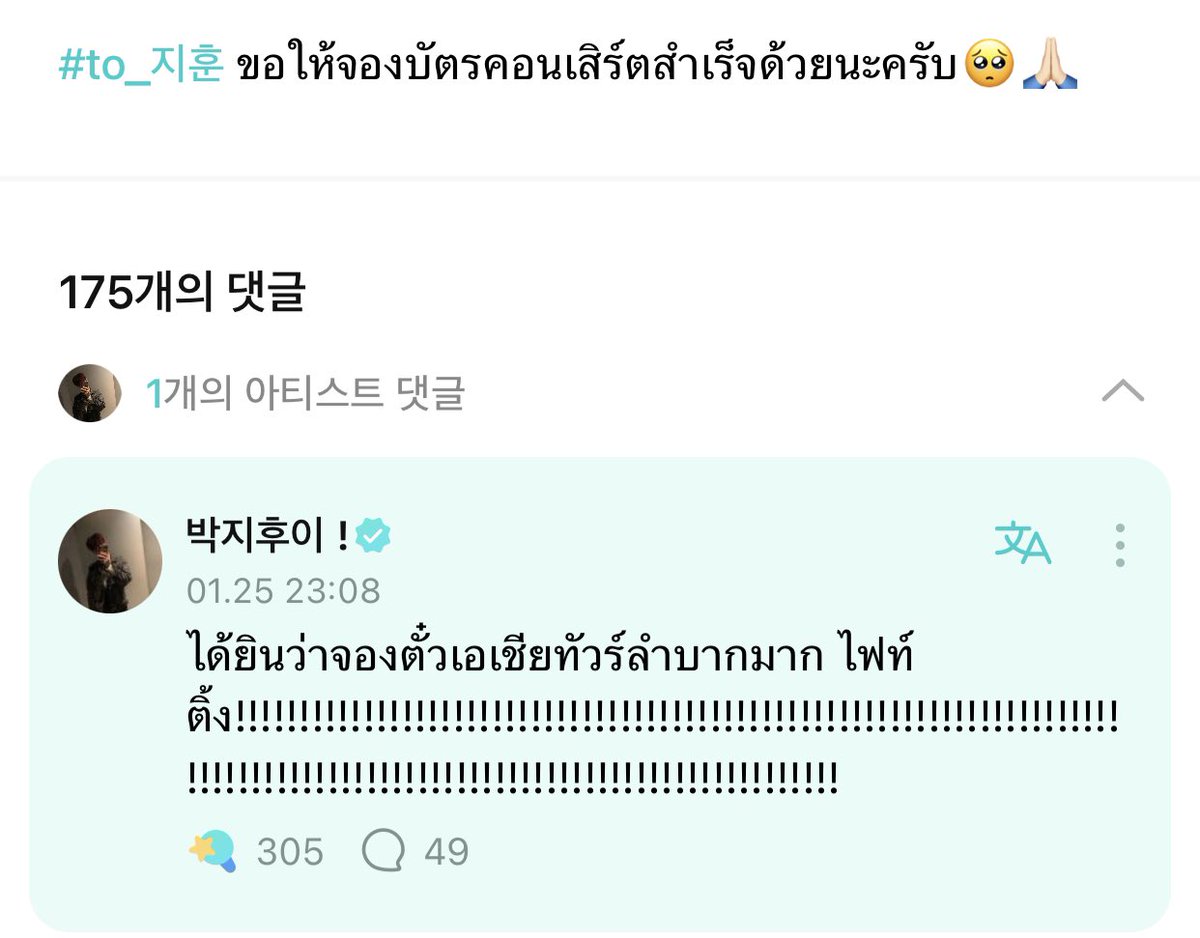Click the praying hands emoji in the post
Viewport: 1200px width, 938px height.
click(x=1050, y=66)
